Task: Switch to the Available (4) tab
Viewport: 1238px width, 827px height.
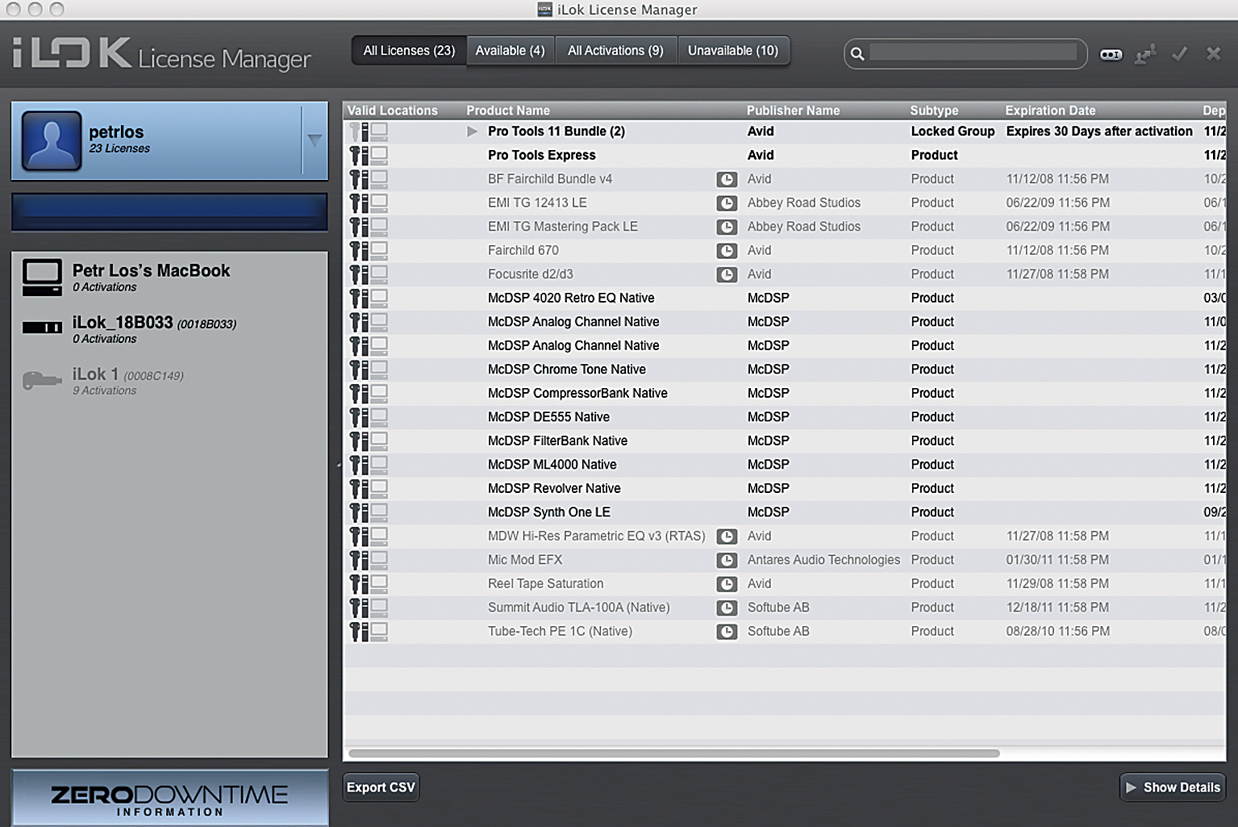Action: (x=510, y=51)
